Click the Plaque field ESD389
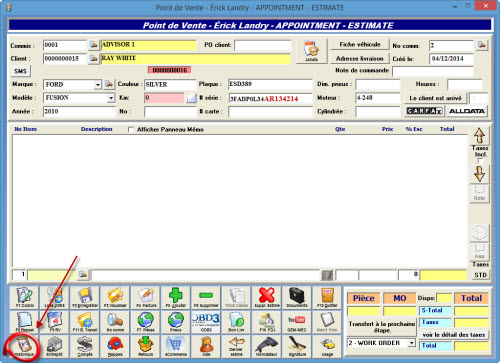 pyautogui.click(x=270, y=84)
